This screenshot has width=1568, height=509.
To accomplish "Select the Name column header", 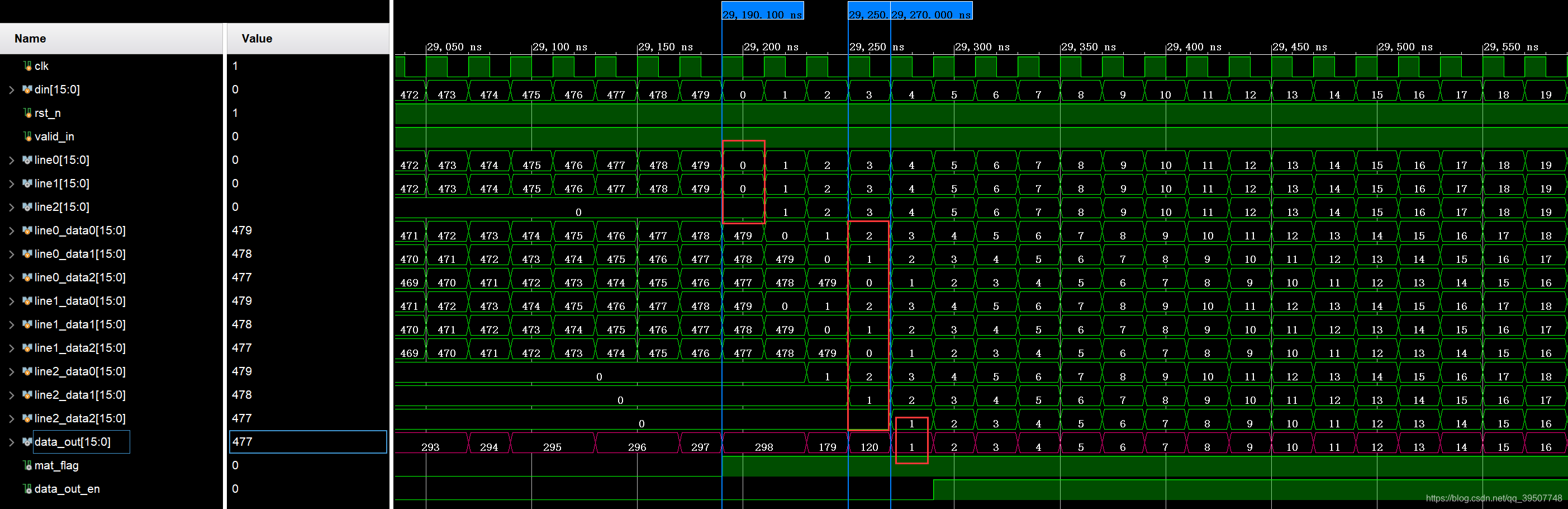I will click(x=111, y=39).
